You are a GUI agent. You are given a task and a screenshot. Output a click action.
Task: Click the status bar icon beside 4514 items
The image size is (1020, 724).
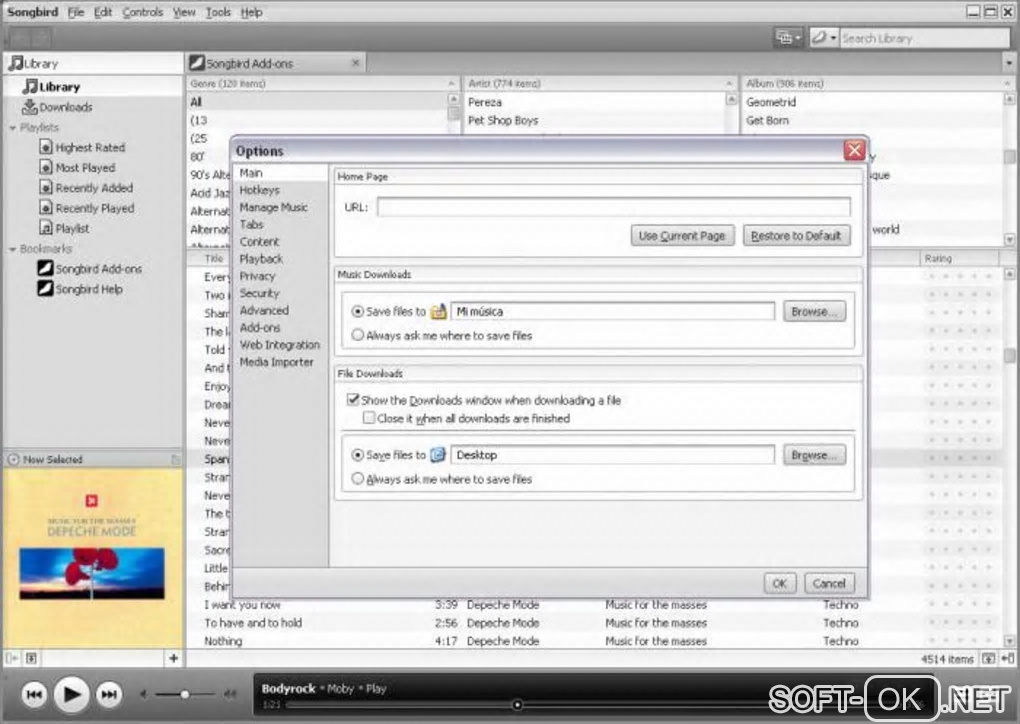tap(988, 659)
